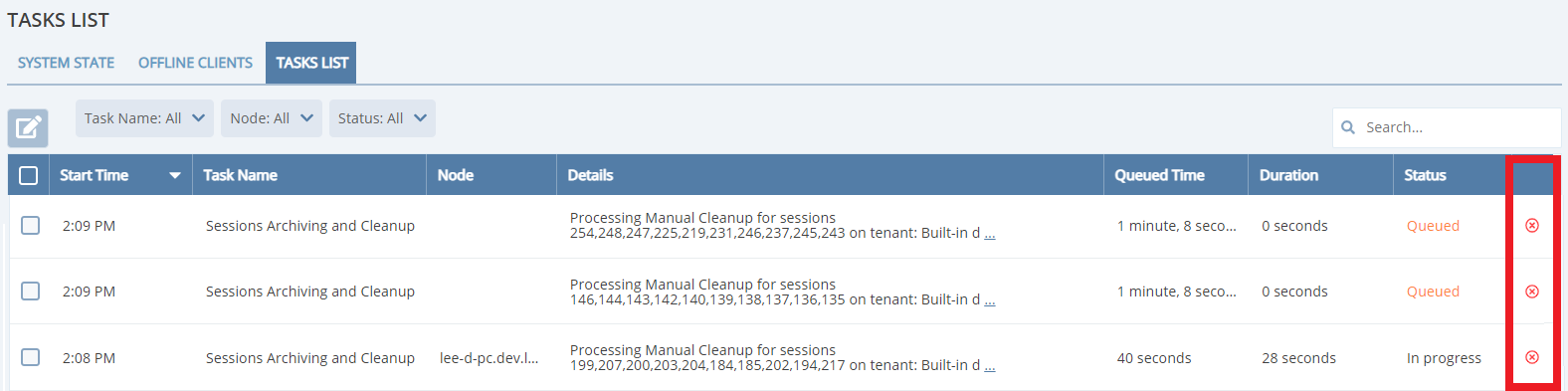Image resolution: width=1568 pixels, height=391 pixels.
Task: Check the first 2:09 PM task row
Action: click(31, 226)
